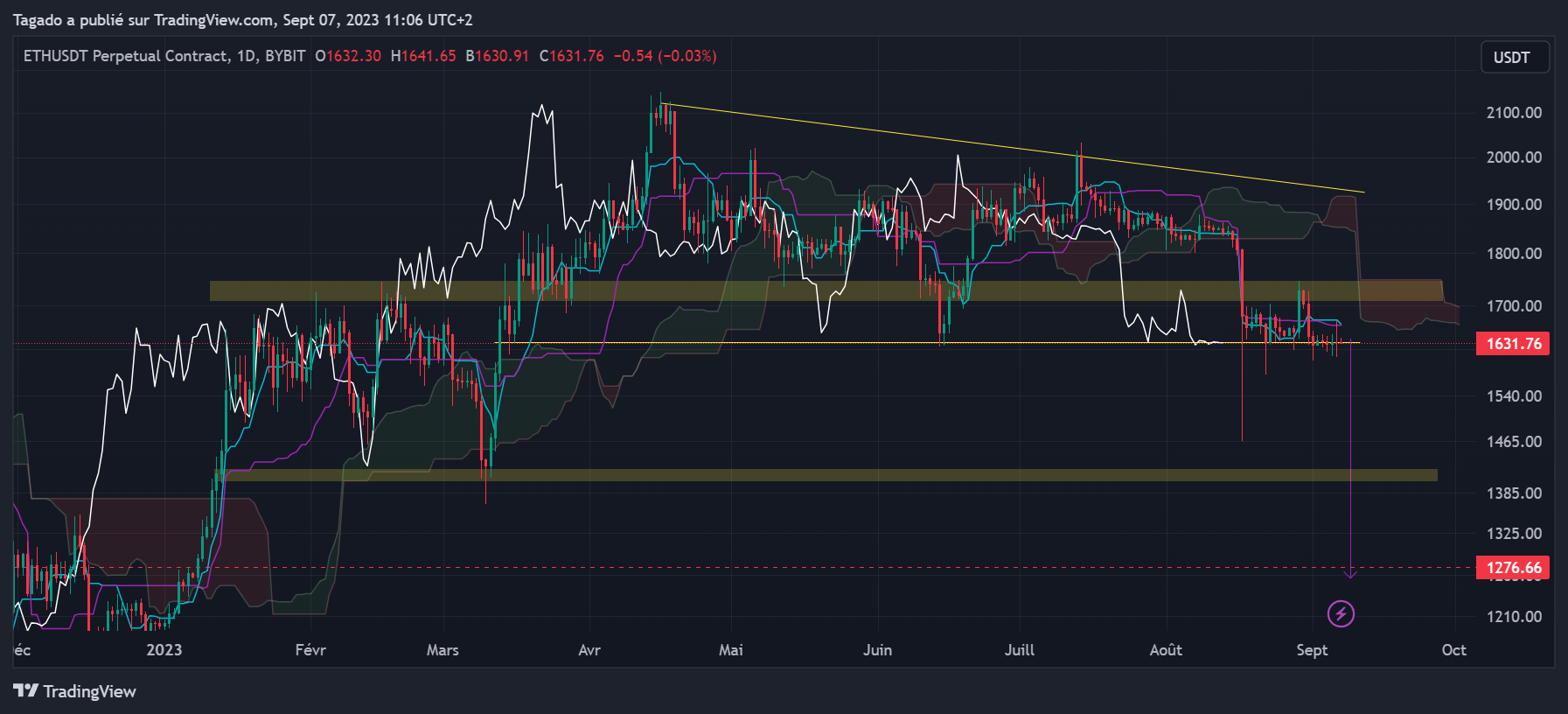This screenshot has width=1568, height=714.
Task: Click the 2023 time axis label
Action: [164, 650]
